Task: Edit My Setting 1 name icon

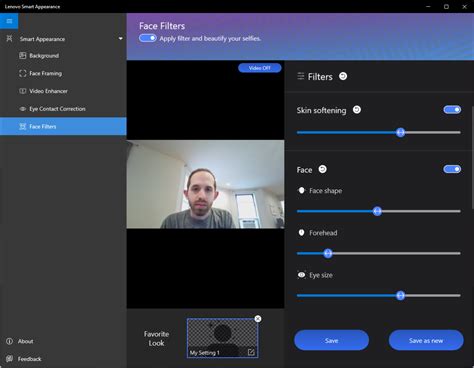Action: tap(251, 352)
